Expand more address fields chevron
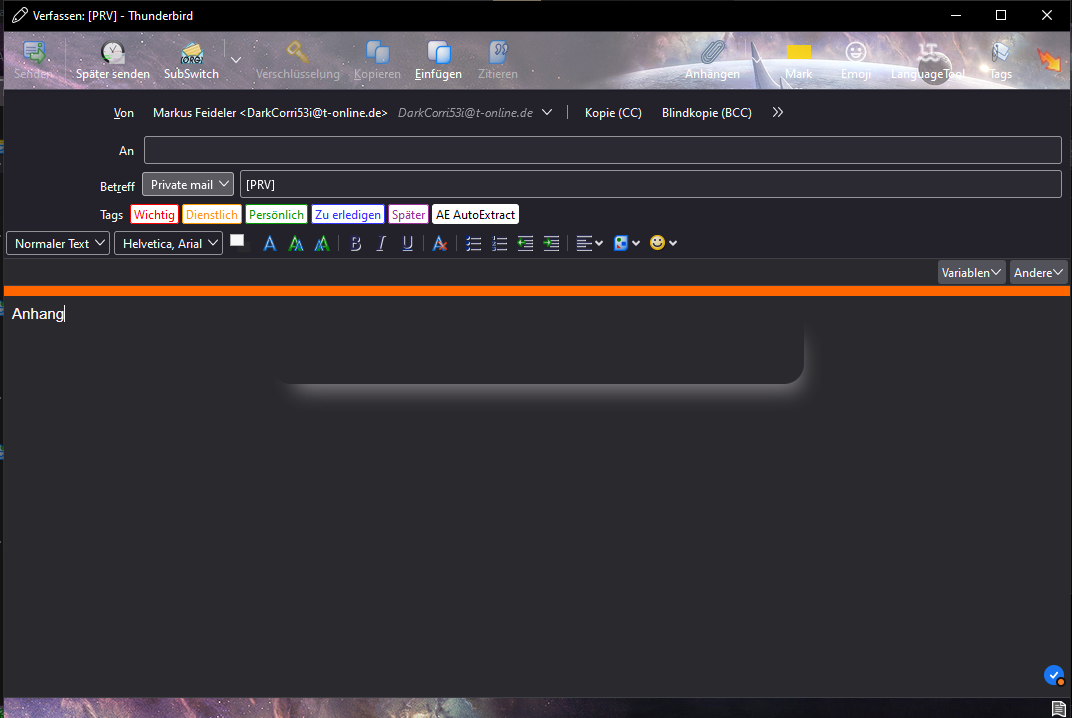The height and width of the screenshot is (718, 1072). point(777,112)
